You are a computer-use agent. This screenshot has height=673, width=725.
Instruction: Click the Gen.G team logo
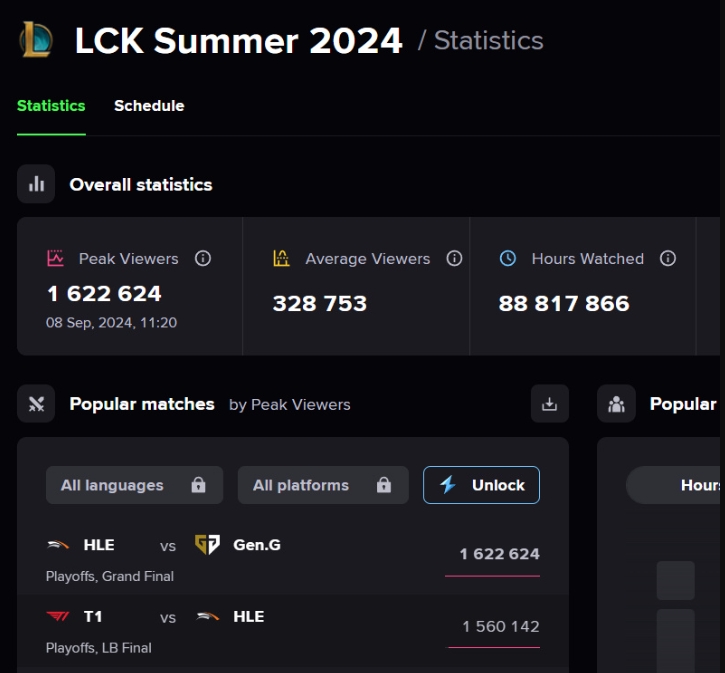click(207, 545)
